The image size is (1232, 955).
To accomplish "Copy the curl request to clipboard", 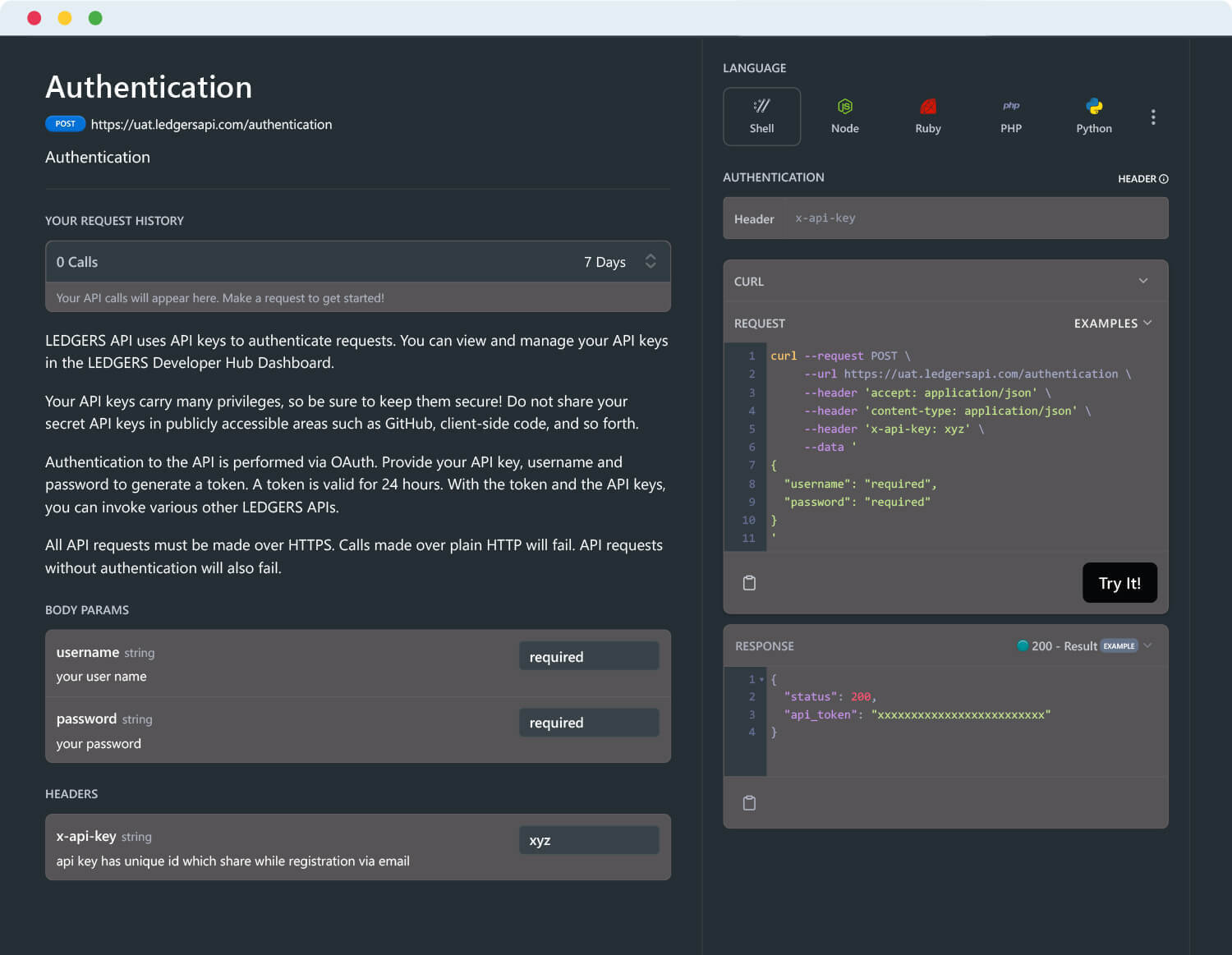I will click(x=749, y=583).
